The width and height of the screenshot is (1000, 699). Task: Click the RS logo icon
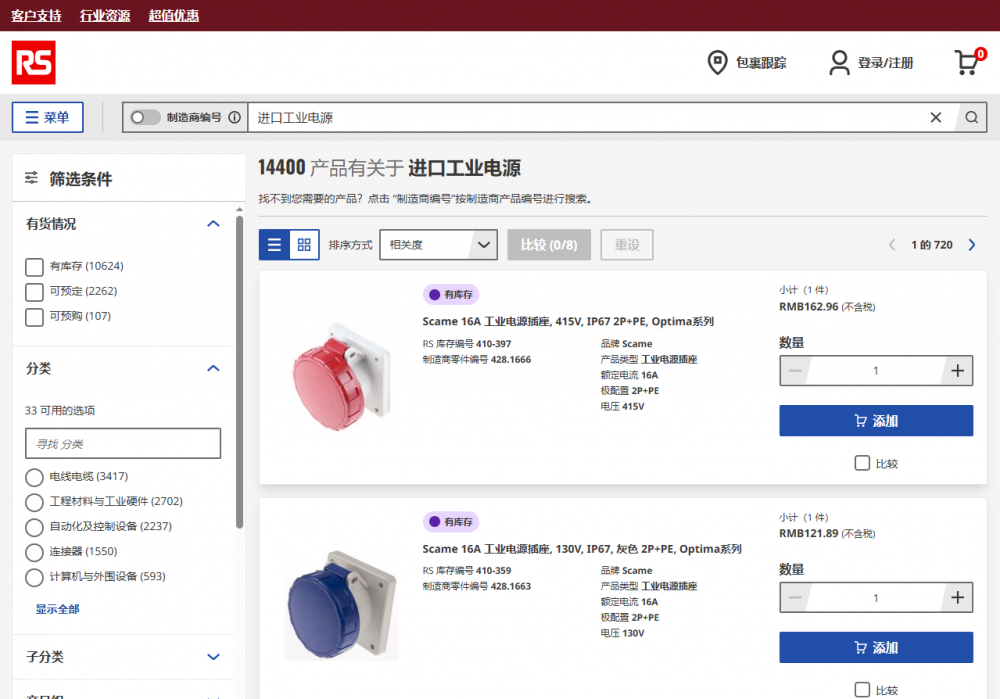click(x=34, y=63)
